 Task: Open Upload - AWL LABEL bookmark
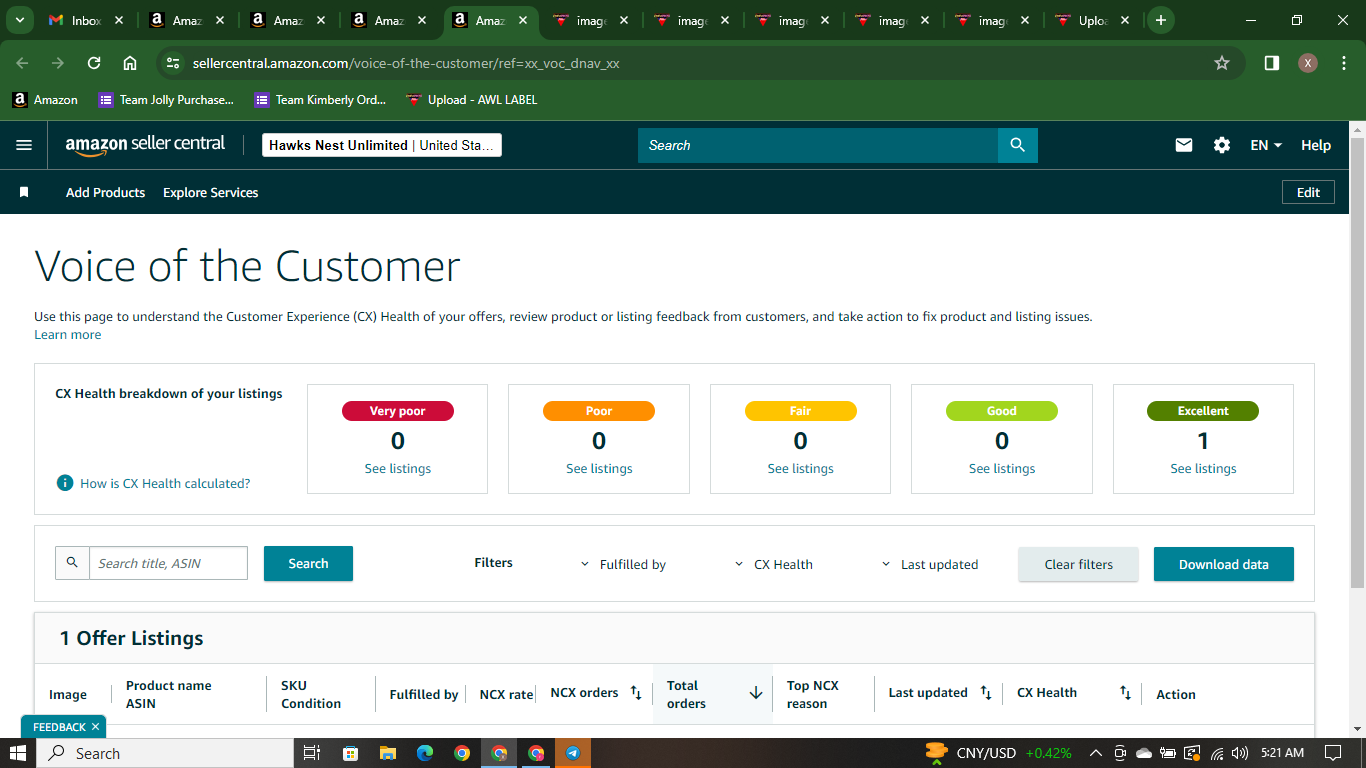click(471, 99)
